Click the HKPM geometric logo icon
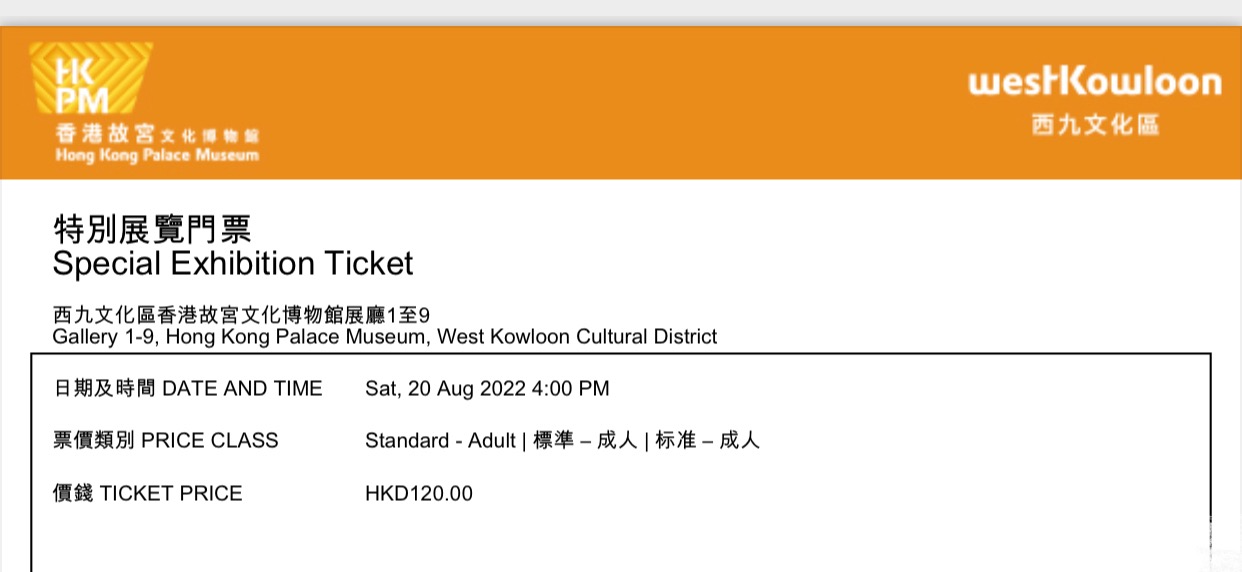 pos(91,79)
